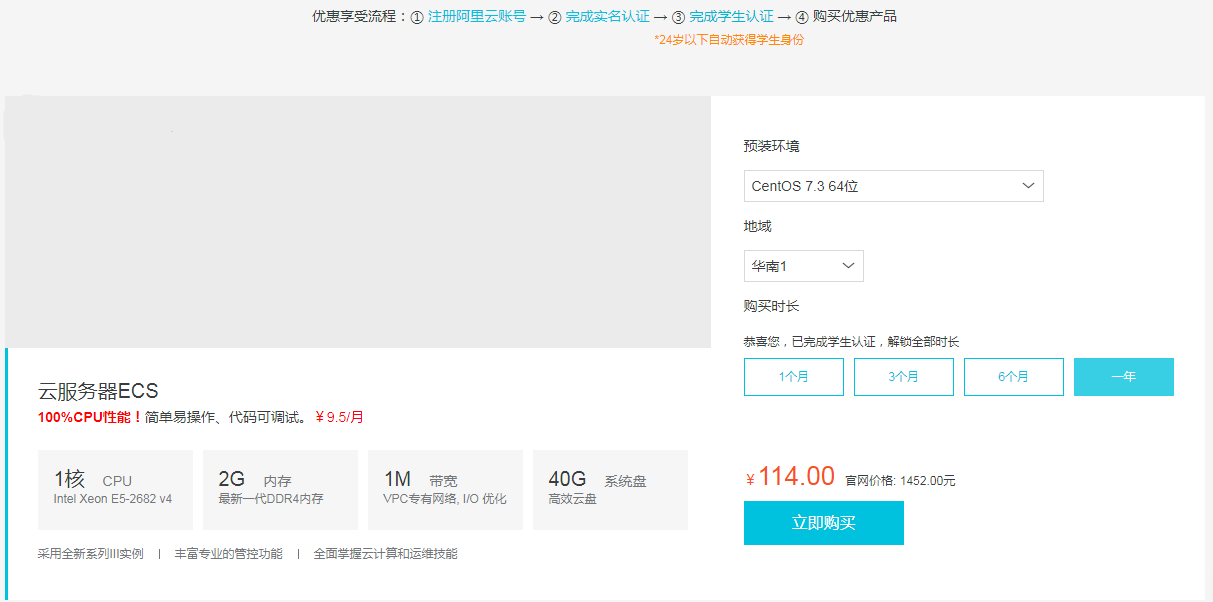Click 官网价格: 1452.00元 text
The height and width of the screenshot is (602, 1213).
(x=900, y=481)
